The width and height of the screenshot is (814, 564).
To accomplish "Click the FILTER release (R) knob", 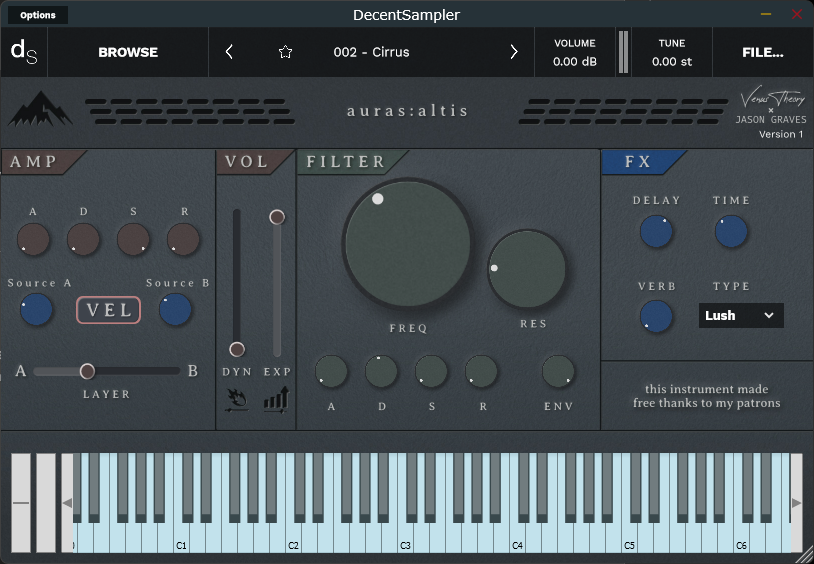I will point(481,371).
